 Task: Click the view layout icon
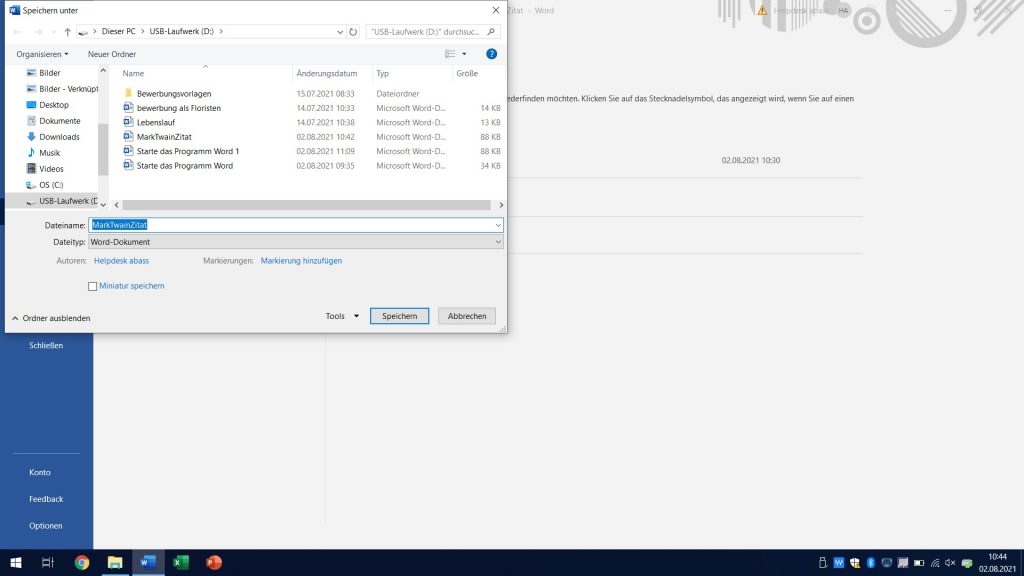coord(451,54)
